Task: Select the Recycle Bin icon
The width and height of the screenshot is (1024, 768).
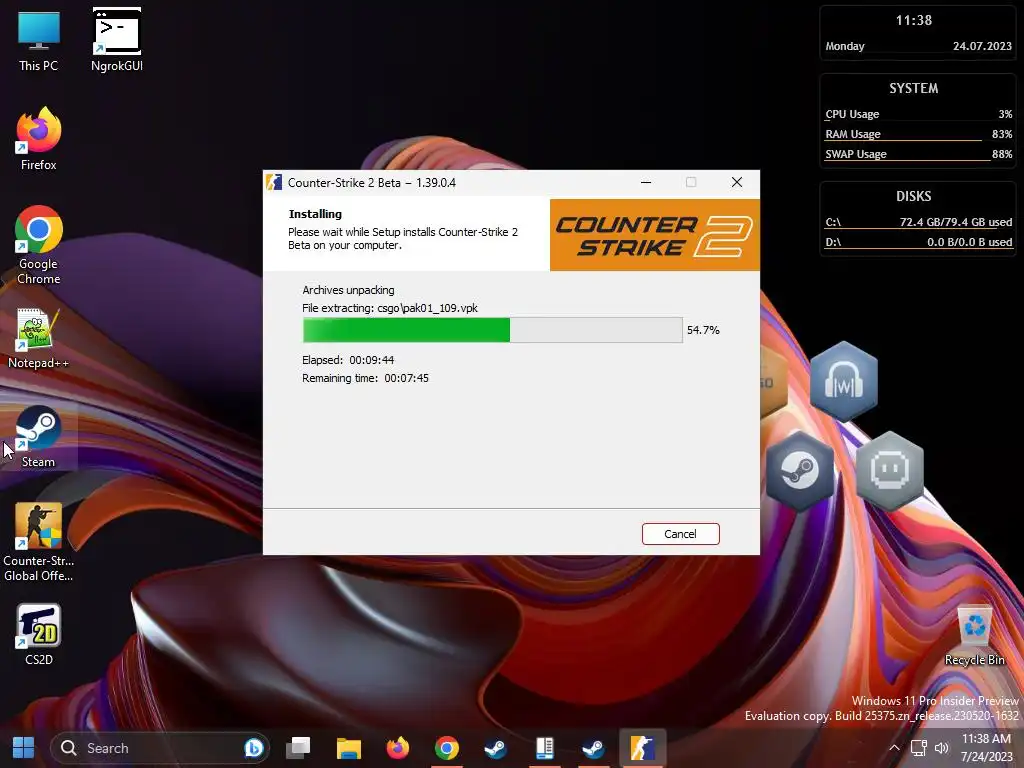Action: tap(974, 636)
